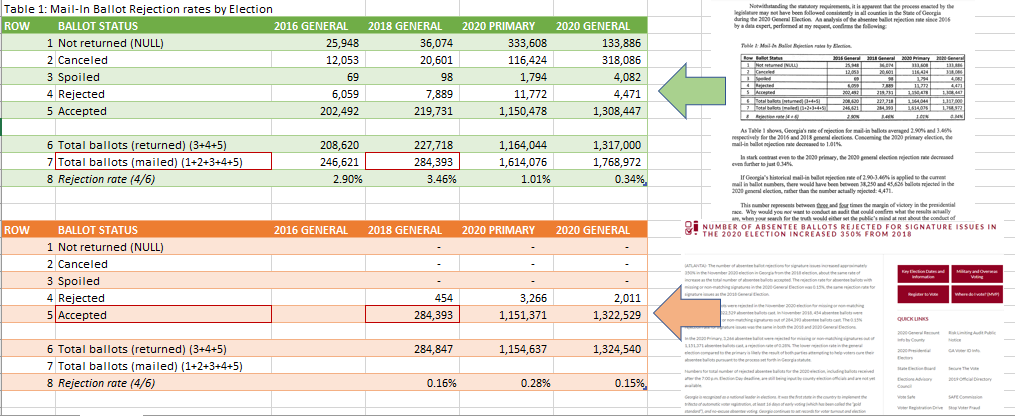Click the ballot checklist icon beside the red headline
This screenshot has height=416, width=1015.
coord(690,229)
